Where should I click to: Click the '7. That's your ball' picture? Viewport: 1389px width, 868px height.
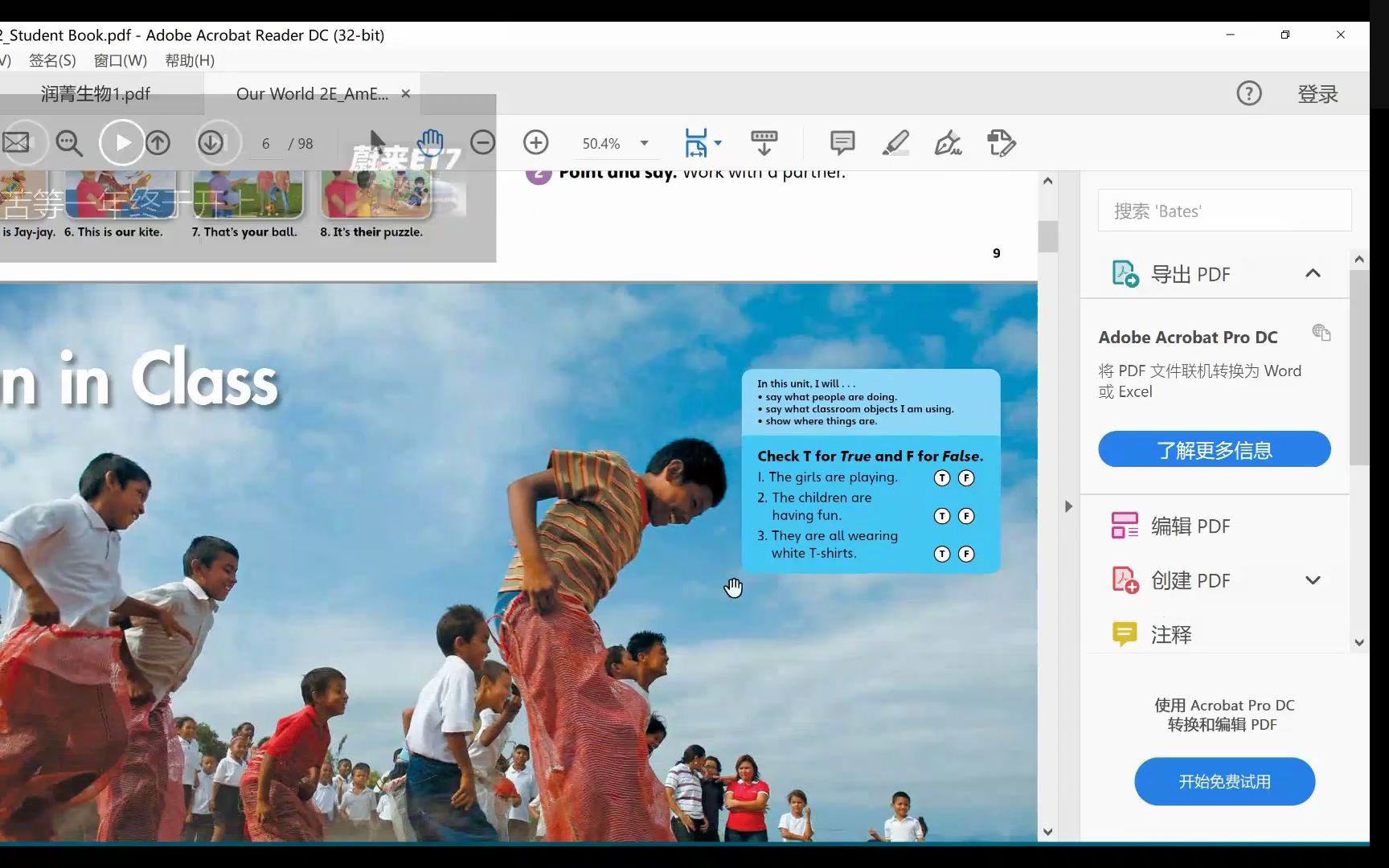click(248, 194)
